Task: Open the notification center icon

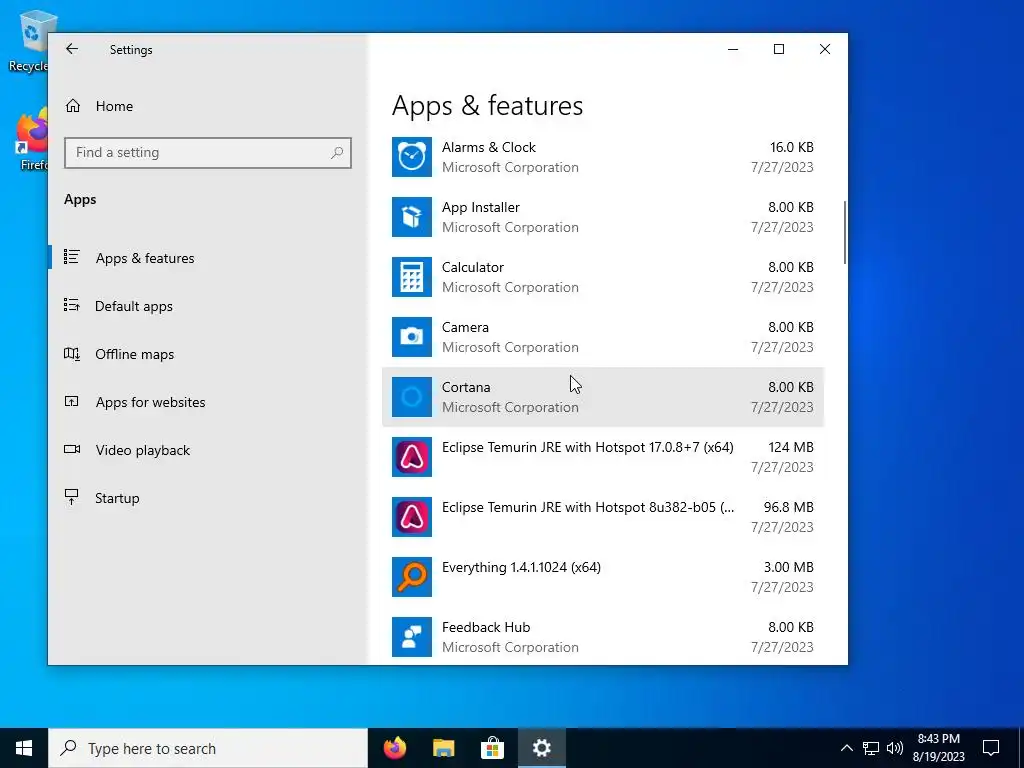Action: pos(991,748)
